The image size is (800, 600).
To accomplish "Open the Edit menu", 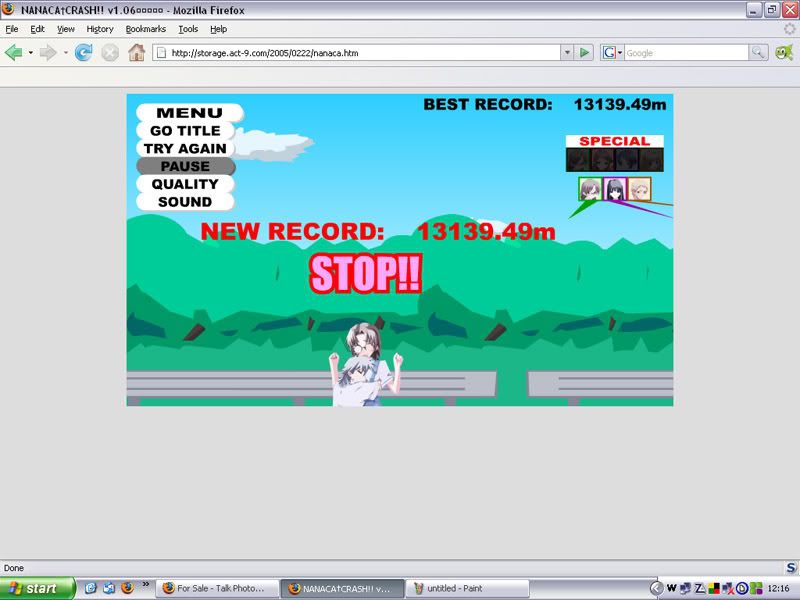I will 37,29.
